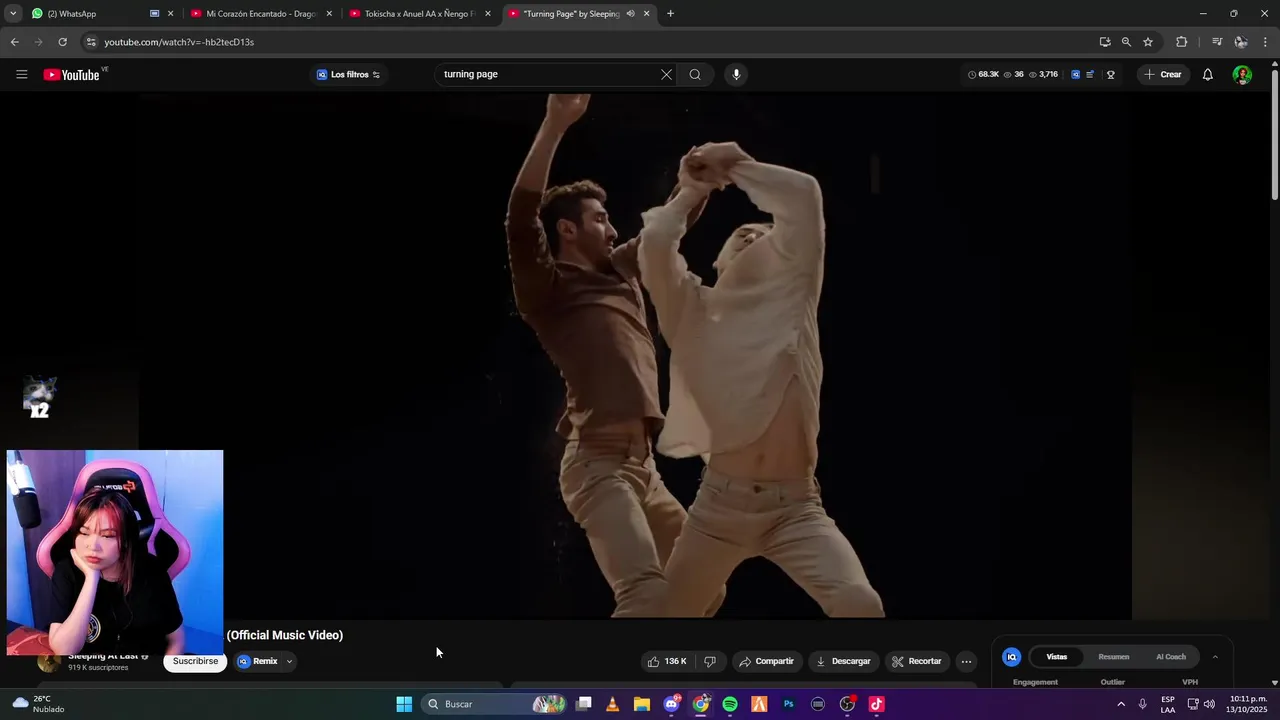Open the YouTube account avatar menu
Viewport: 1280px width, 720px height.
coord(1242,75)
